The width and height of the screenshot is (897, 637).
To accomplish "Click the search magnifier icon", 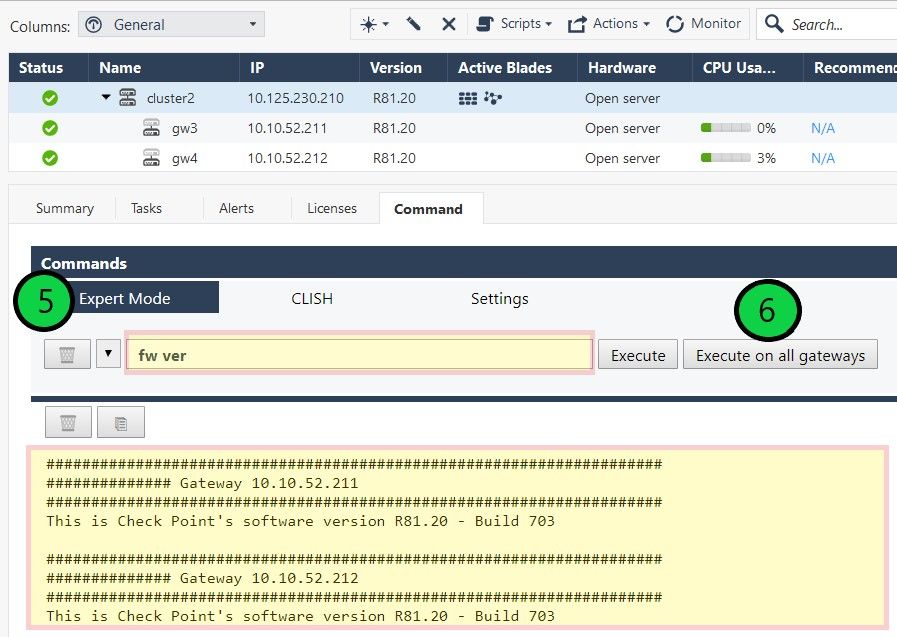I will 774,24.
